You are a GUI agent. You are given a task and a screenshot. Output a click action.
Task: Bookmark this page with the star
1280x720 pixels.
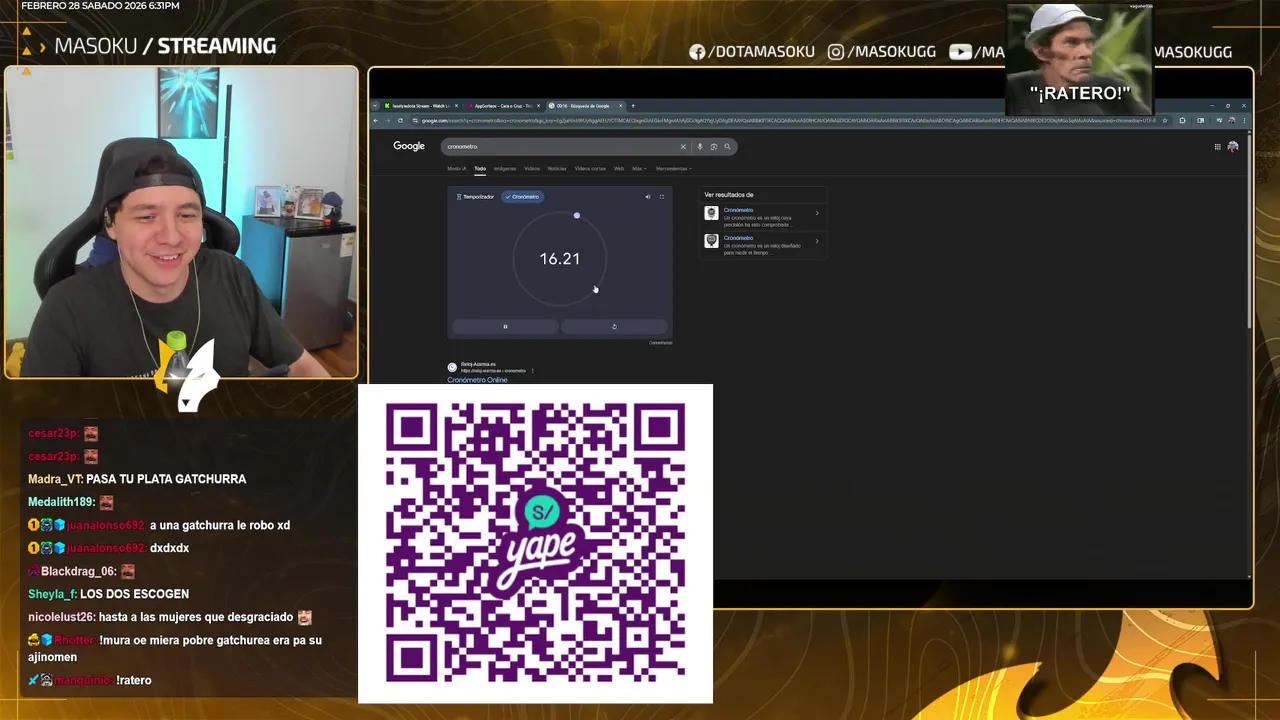point(1164,120)
